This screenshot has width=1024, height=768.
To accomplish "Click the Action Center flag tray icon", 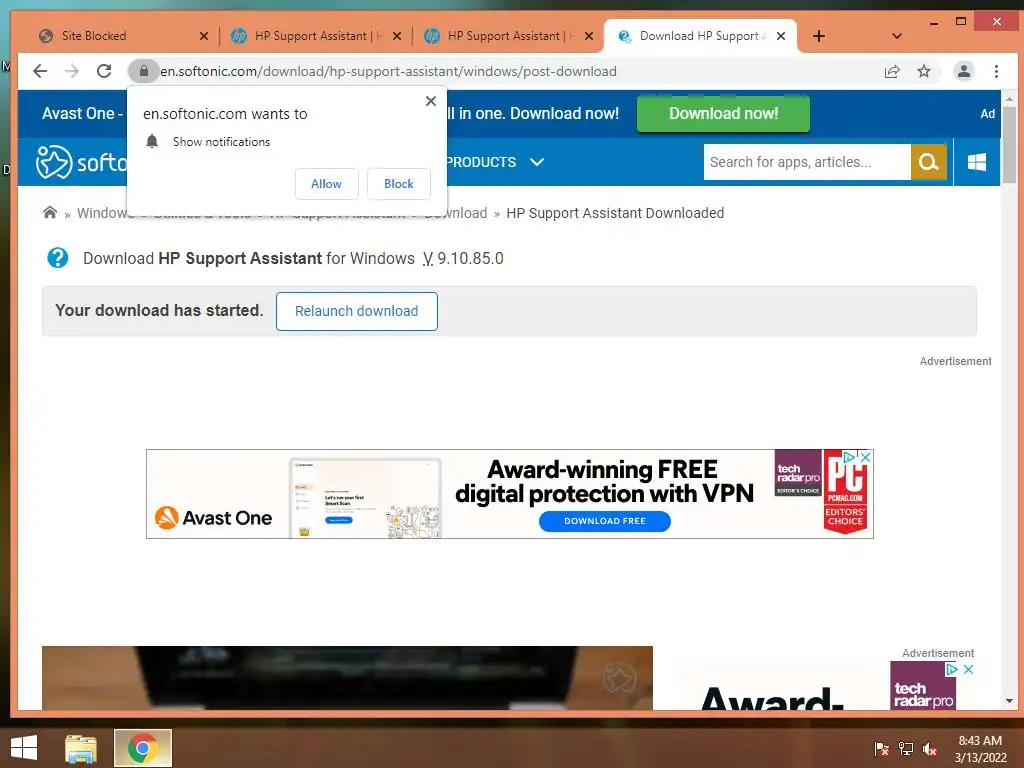I will pos(882,749).
